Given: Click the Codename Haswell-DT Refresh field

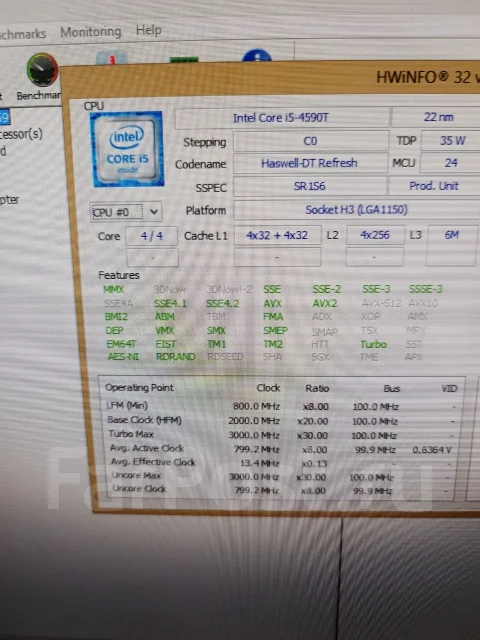Looking at the screenshot, I should click(x=310, y=163).
